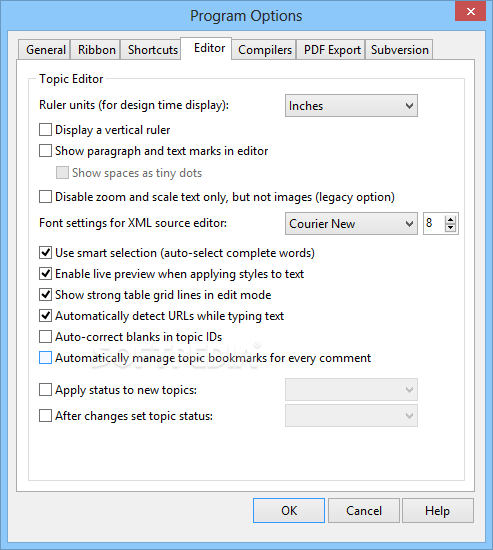Image resolution: width=493 pixels, height=550 pixels.
Task: Open the Apply status to new topics dropdown
Action: 351,389
